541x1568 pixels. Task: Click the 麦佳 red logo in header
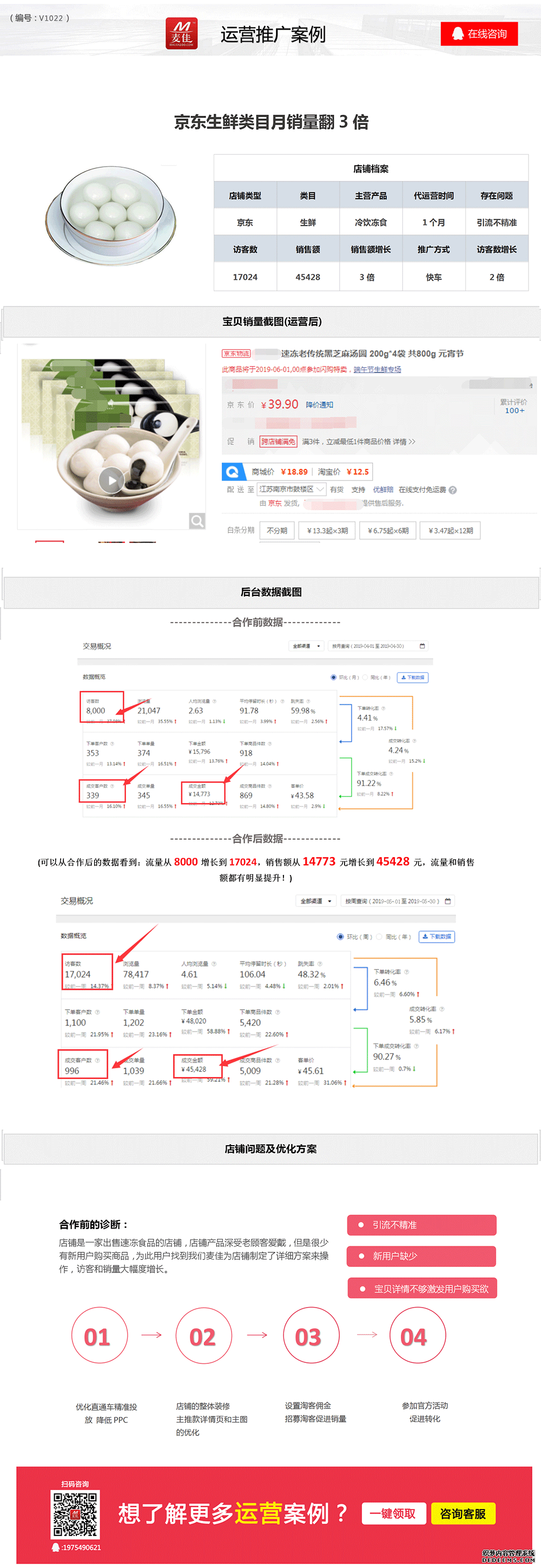pyautogui.click(x=182, y=34)
